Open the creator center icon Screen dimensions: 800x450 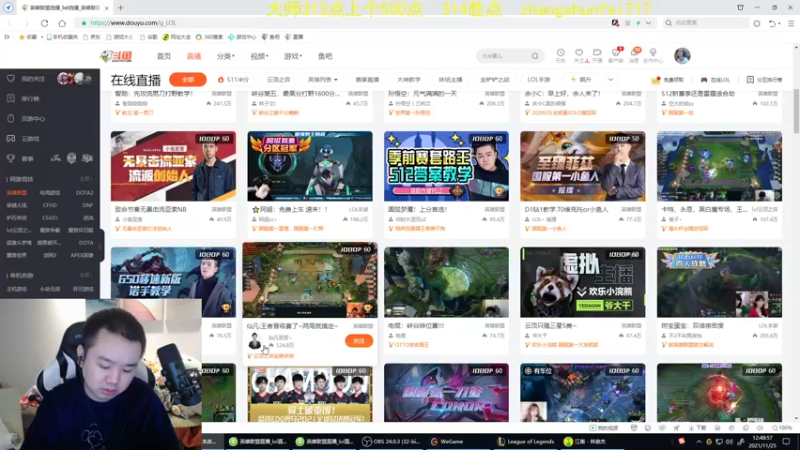click(653, 55)
